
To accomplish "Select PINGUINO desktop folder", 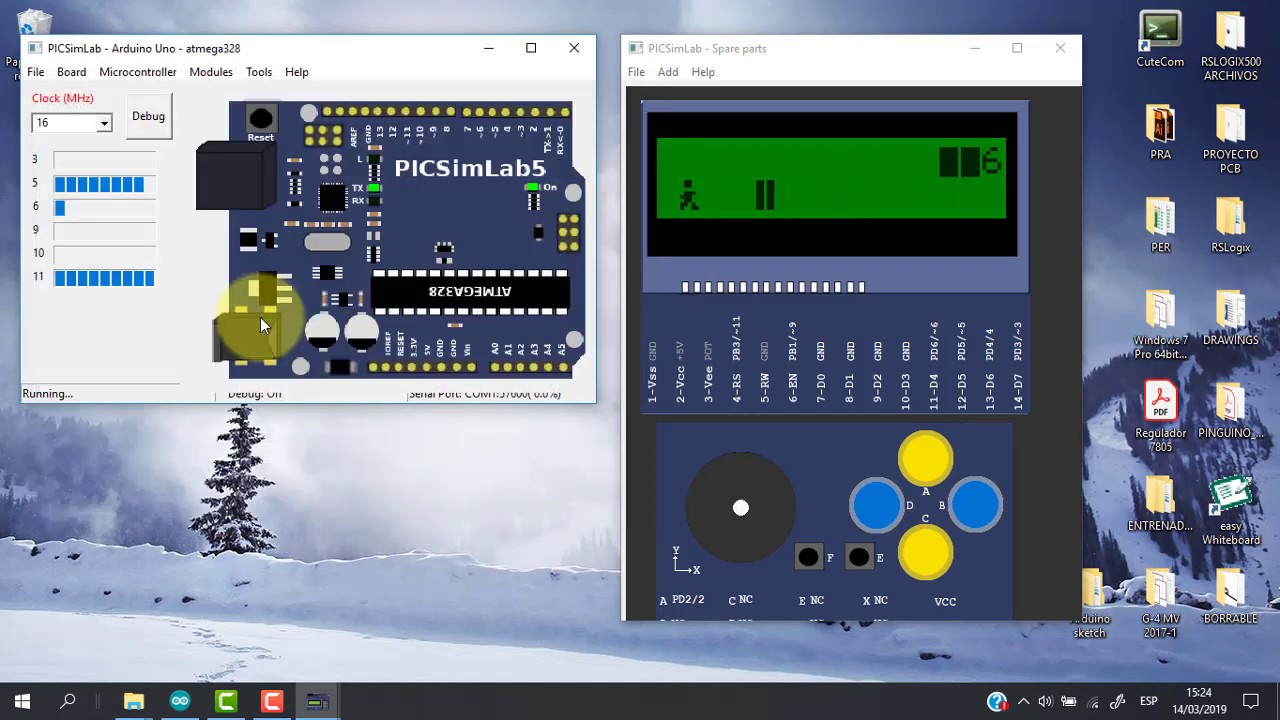I will click(x=1230, y=411).
